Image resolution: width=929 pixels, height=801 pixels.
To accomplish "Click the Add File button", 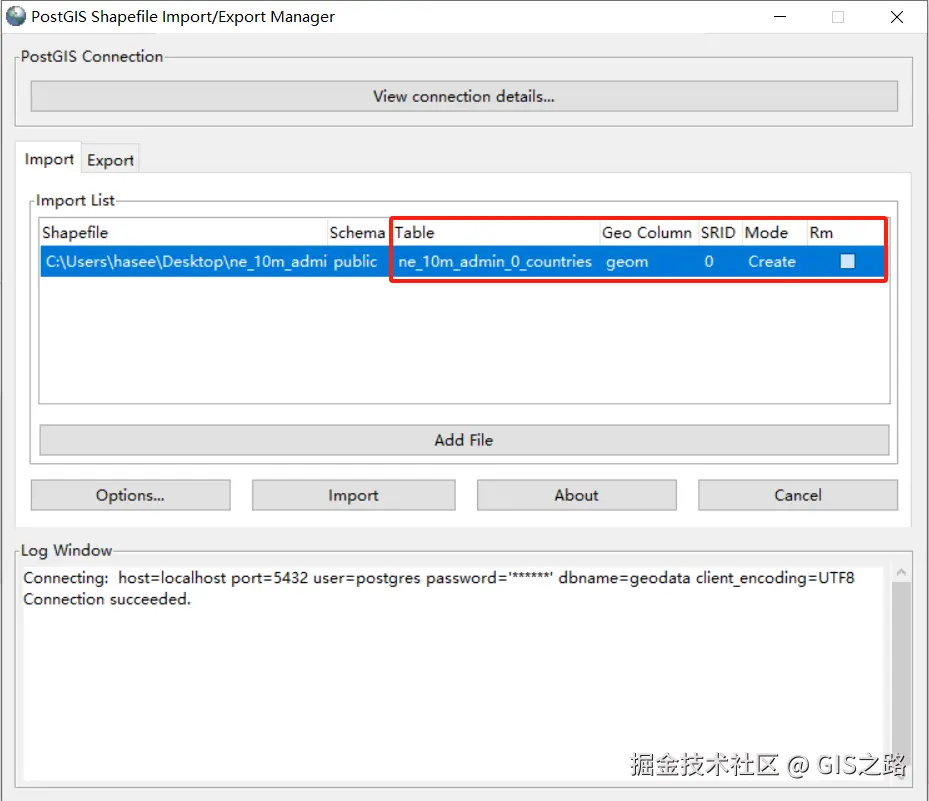I will (x=464, y=440).
